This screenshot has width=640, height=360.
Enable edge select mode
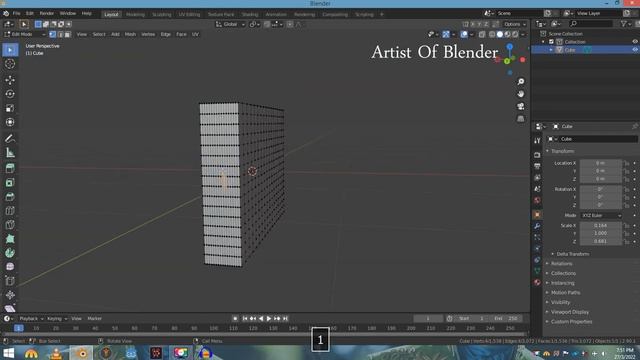pyautogui.click(x=60, y=34)
